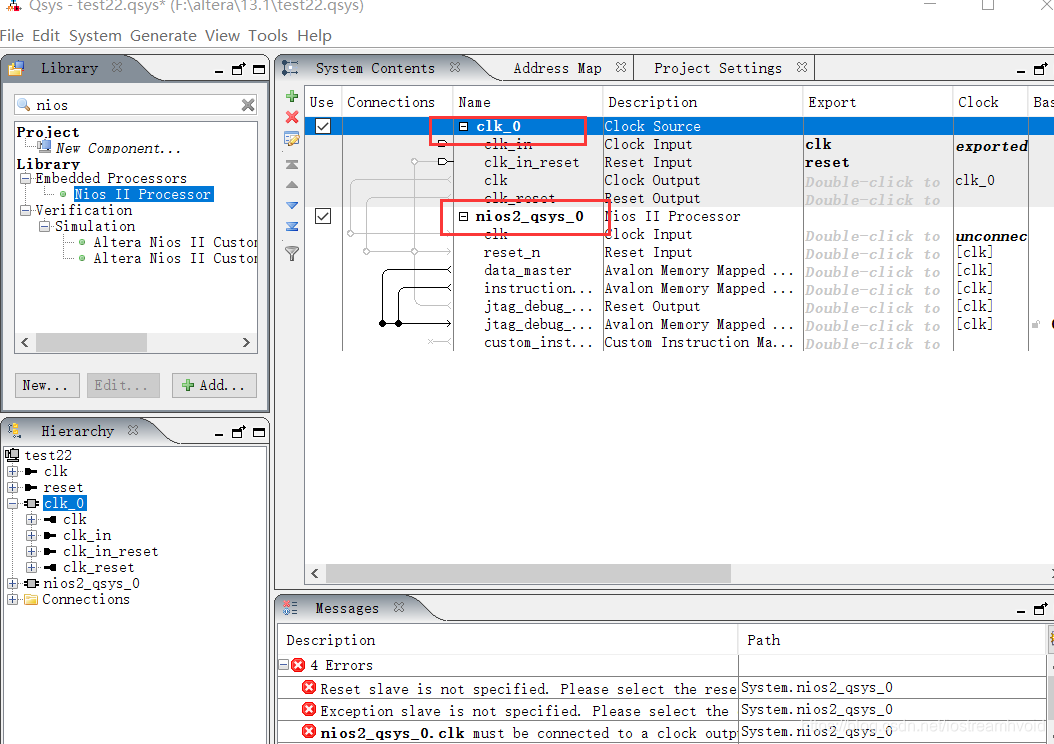Switch to the Address Map tab
Viewport: 1054px width, 744px height.
click(557, 68)
